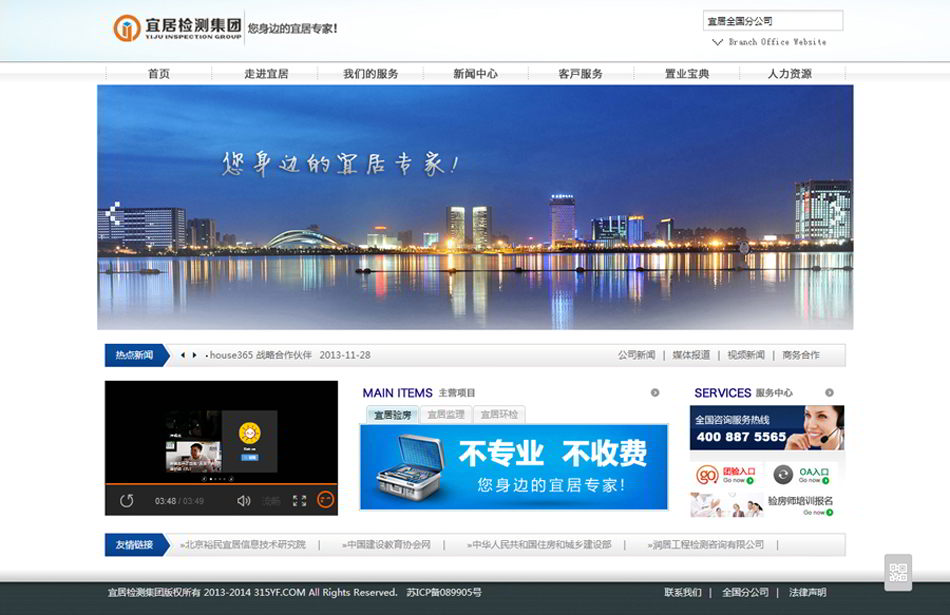Open the 新闻中心 menu item
Screen dimensions: 950x615
[475, 74]
